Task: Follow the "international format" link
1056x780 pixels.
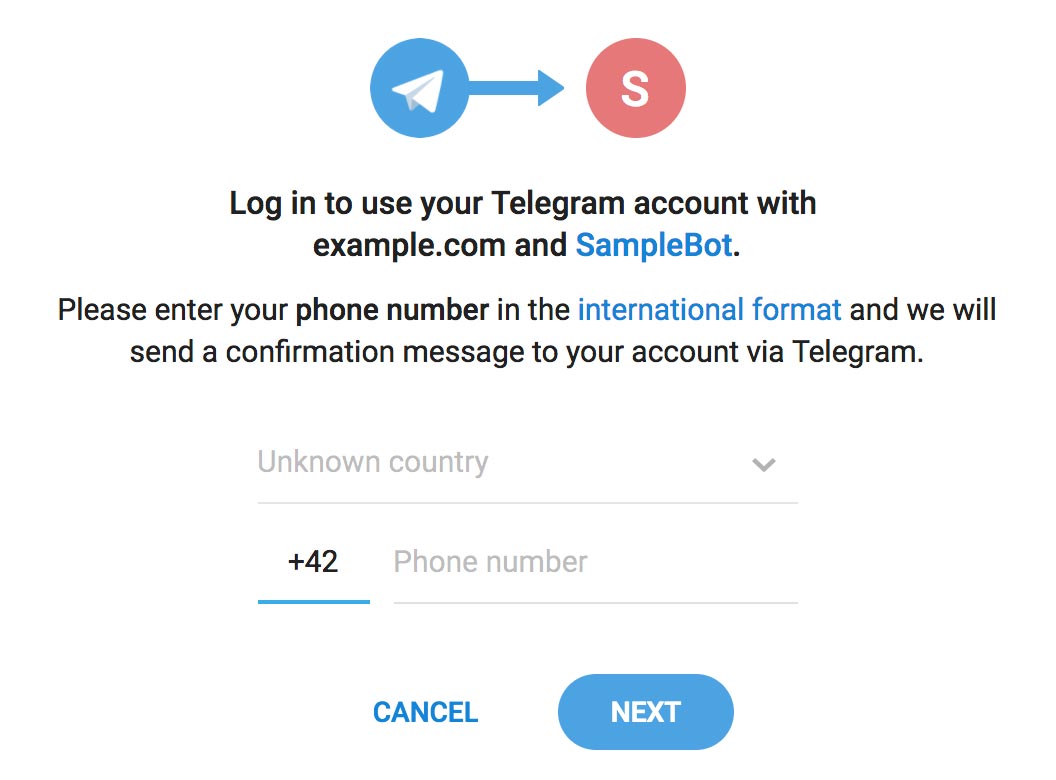Action: point(709,309)
